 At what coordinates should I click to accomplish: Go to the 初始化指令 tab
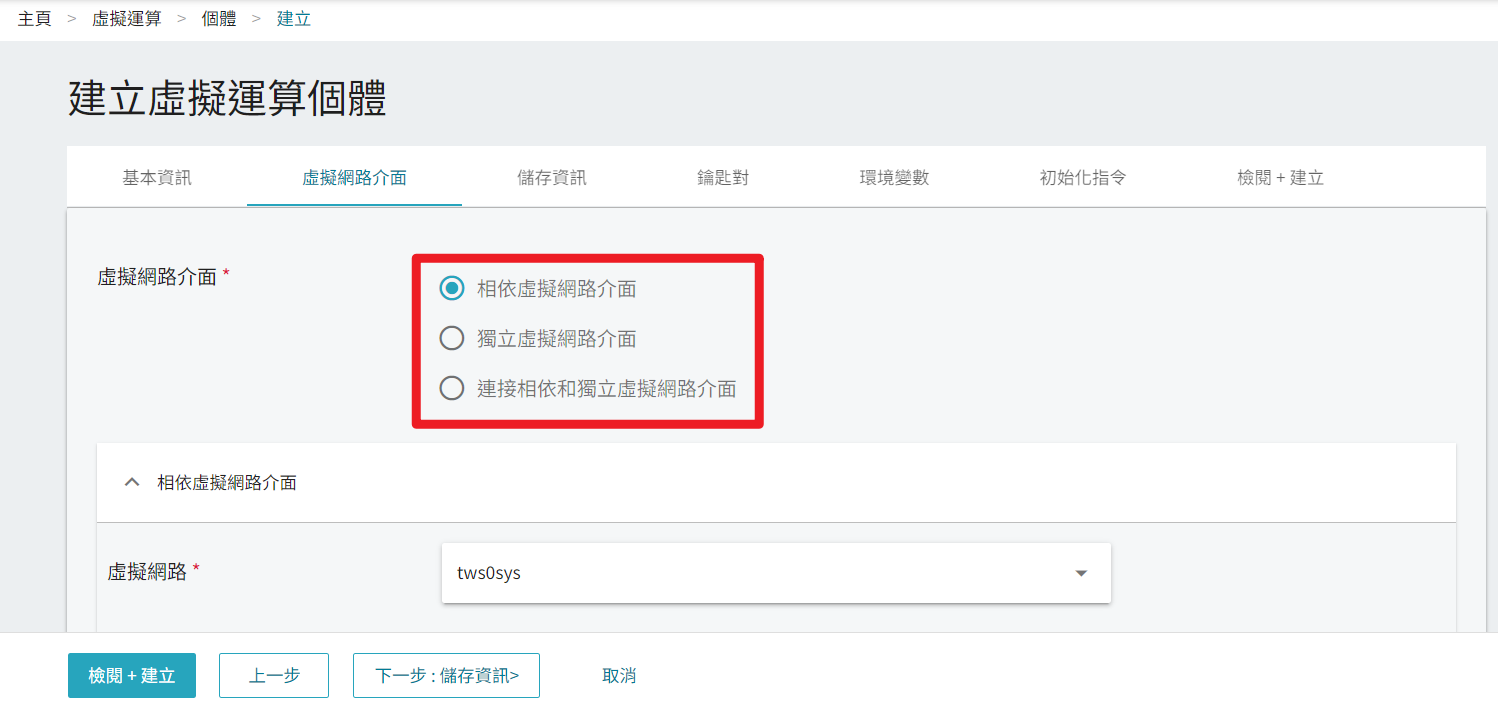tap(1084, 178)
